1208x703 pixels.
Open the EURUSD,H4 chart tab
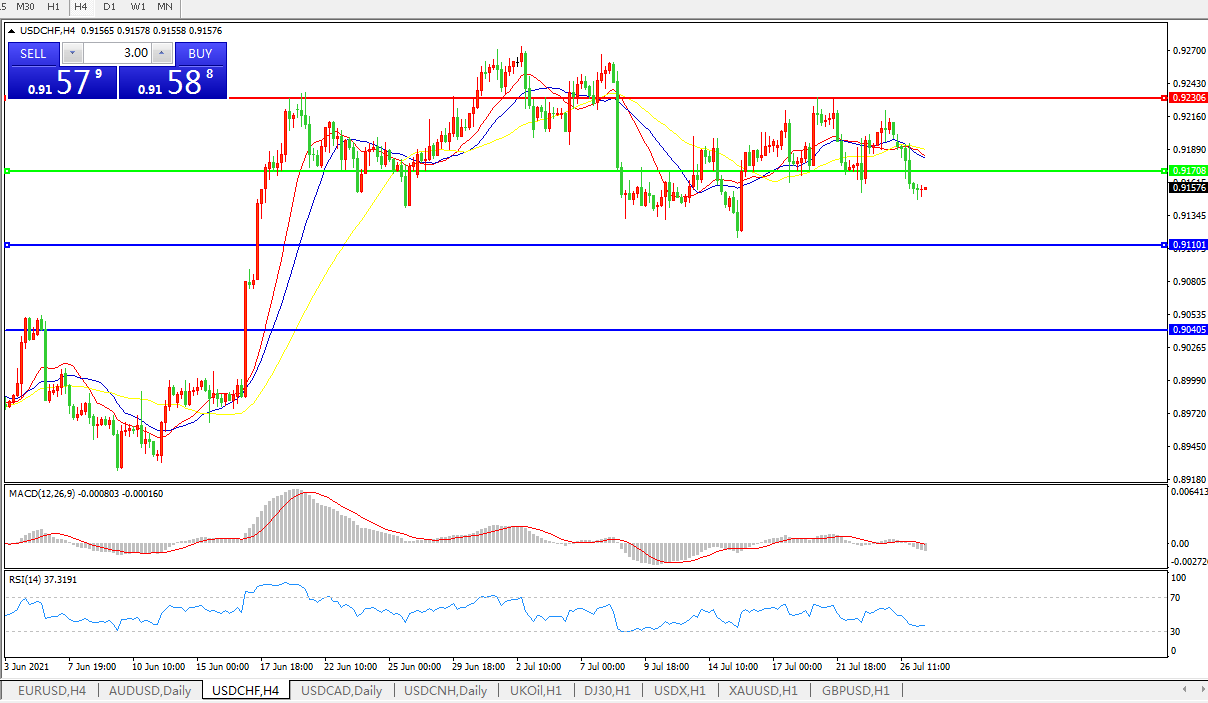point(52,691)
